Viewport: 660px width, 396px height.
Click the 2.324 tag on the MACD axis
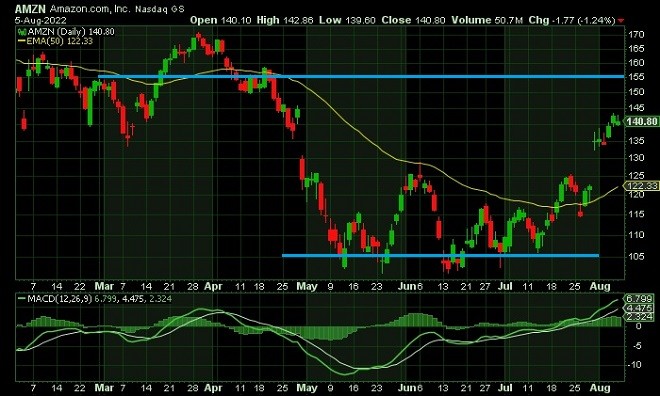tap(640, 316)
